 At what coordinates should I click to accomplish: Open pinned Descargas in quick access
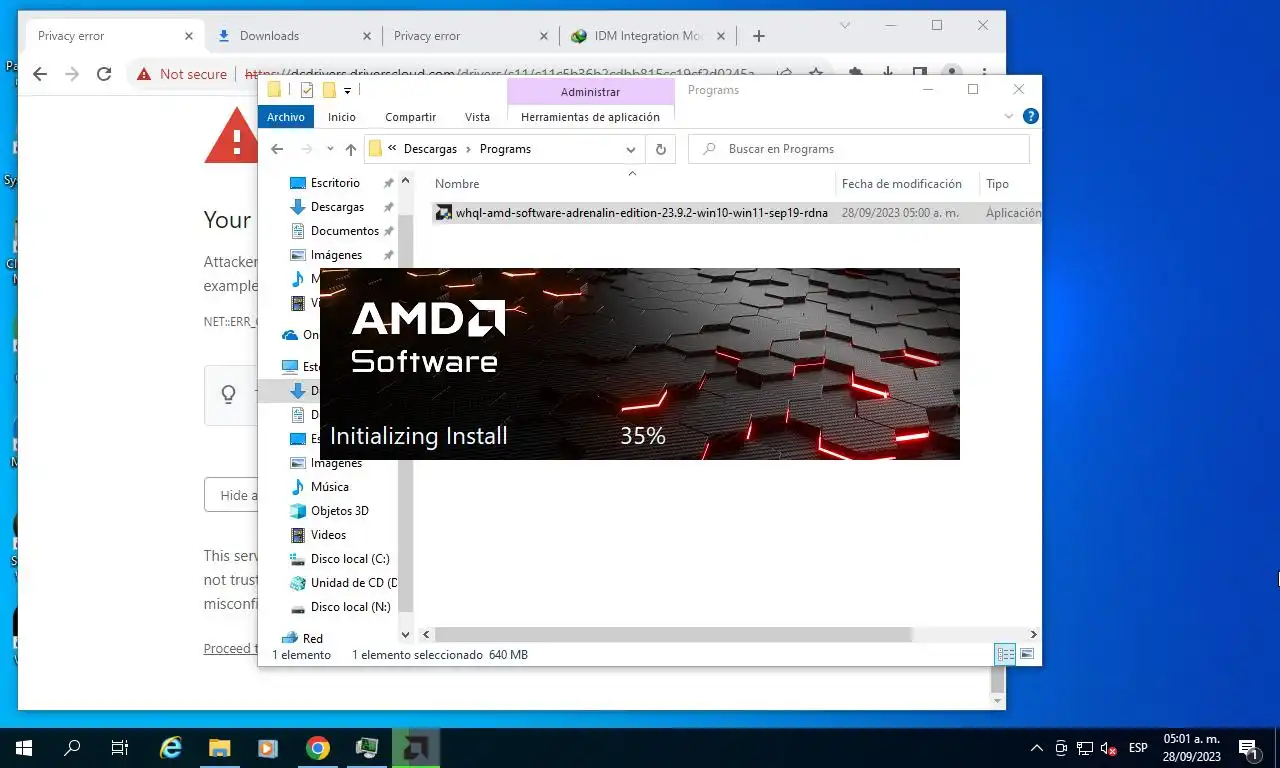point(337,207)
